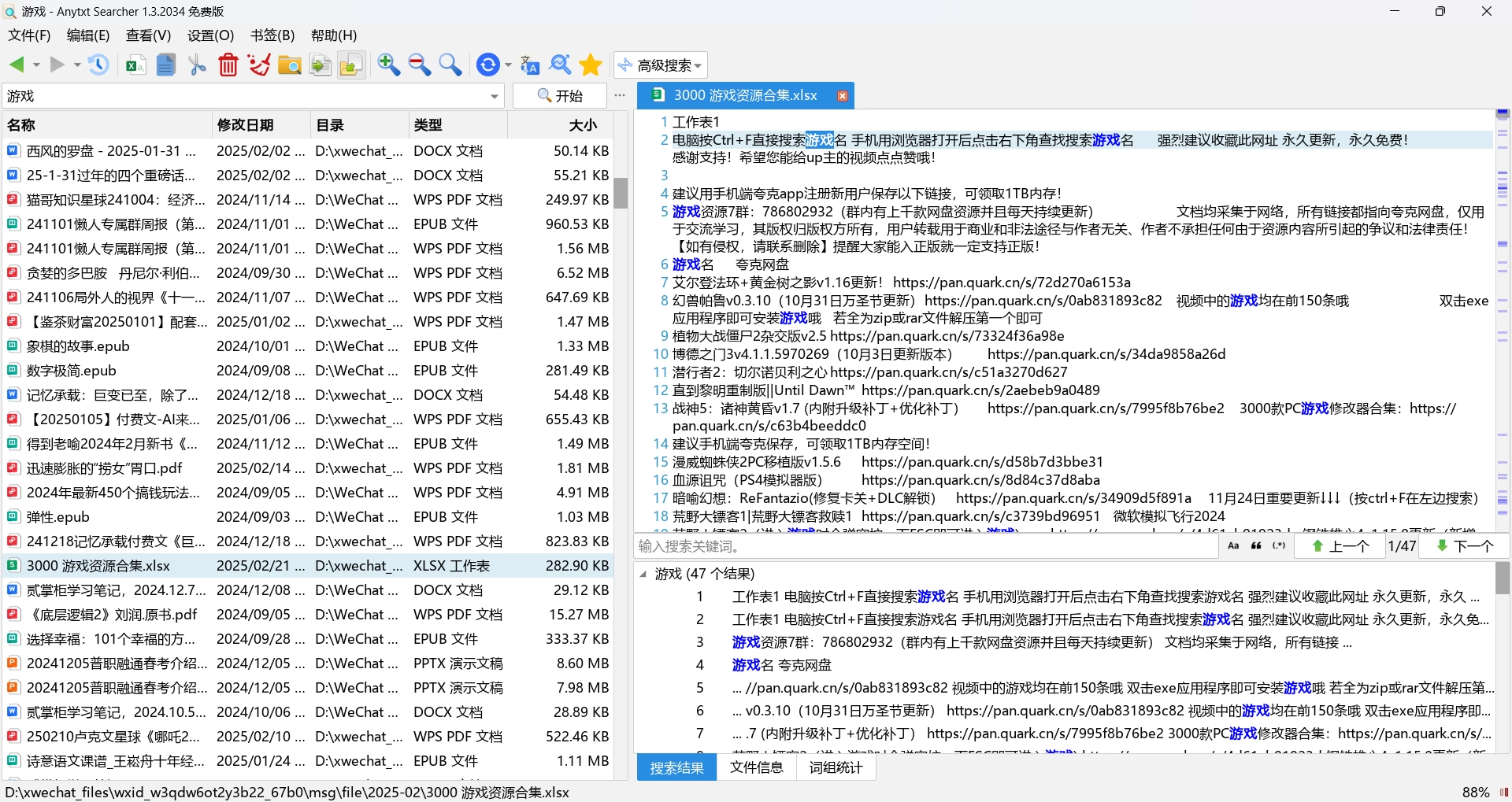
Task: Open the 文件(F) menu
Action: click(x=29, y=35)
